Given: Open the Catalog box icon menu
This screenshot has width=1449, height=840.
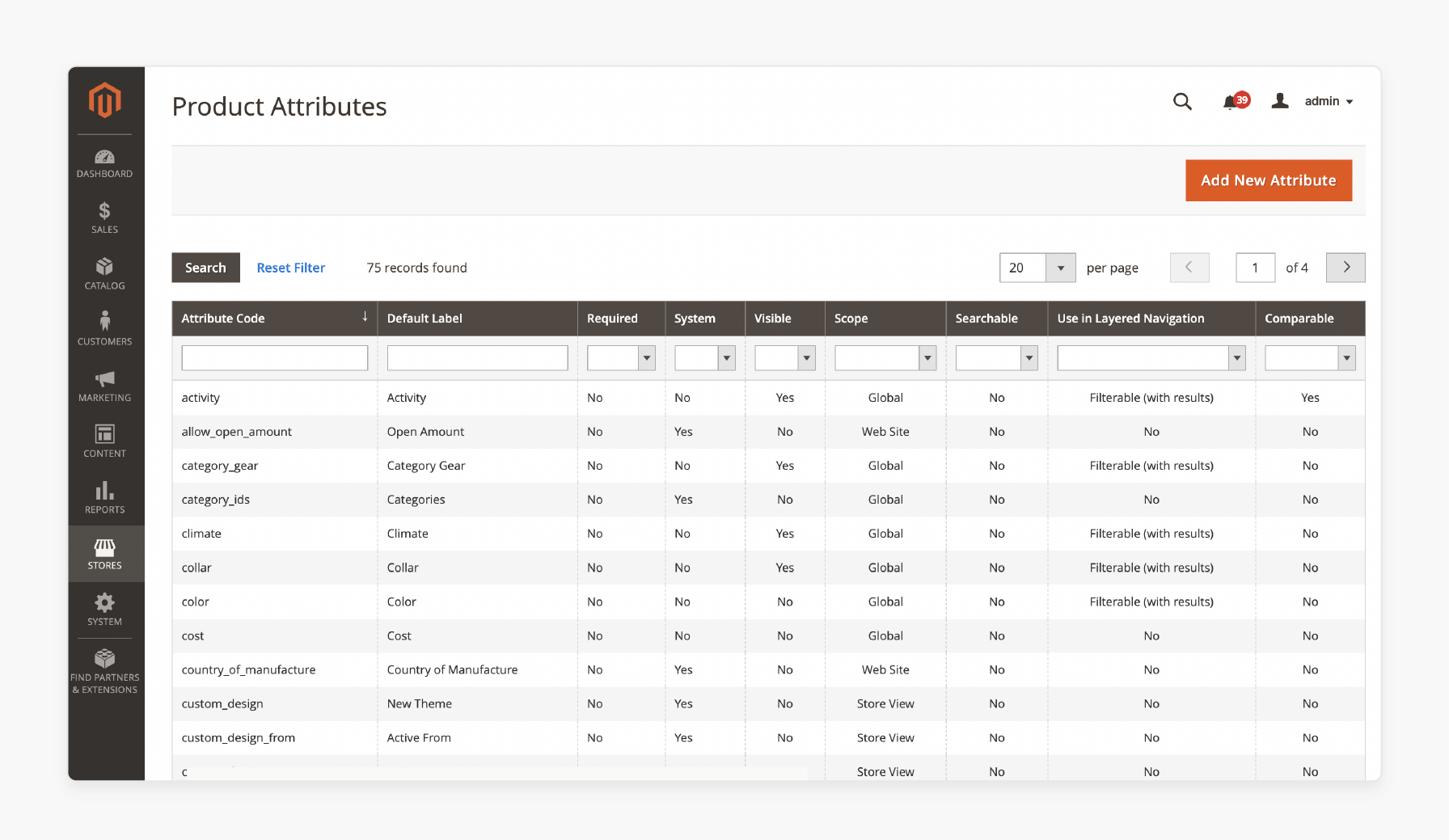Looking at the screenshot, I should point(105,274).
